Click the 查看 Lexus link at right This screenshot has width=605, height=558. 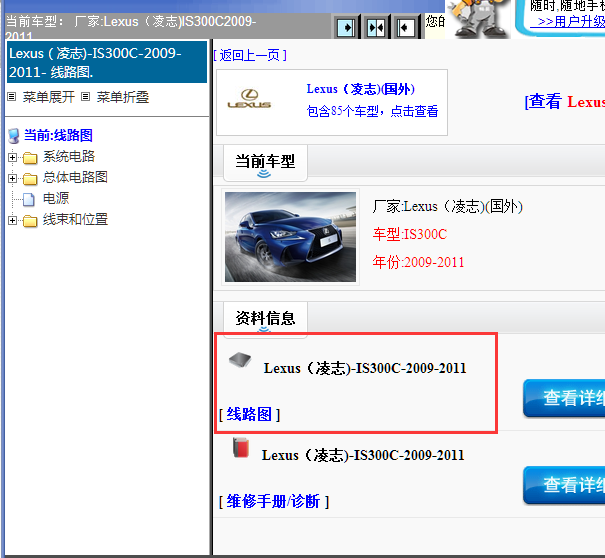[564, 102]
